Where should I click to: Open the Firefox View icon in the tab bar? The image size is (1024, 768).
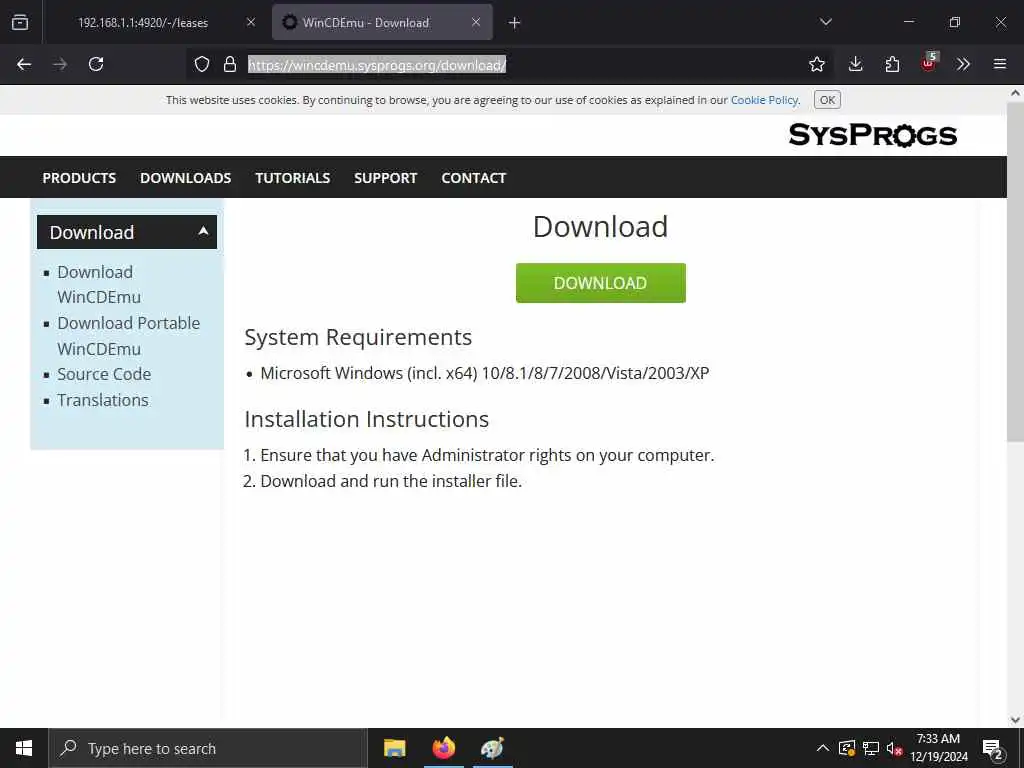20,22
